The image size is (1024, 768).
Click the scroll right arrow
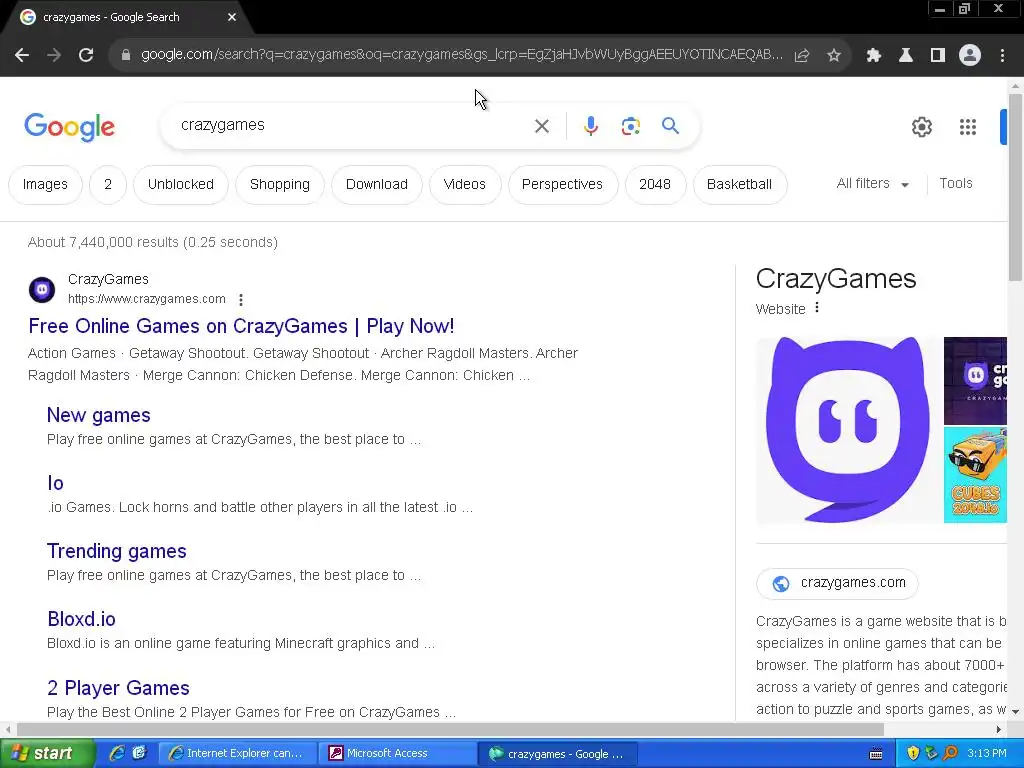click(x=999, y=729)
